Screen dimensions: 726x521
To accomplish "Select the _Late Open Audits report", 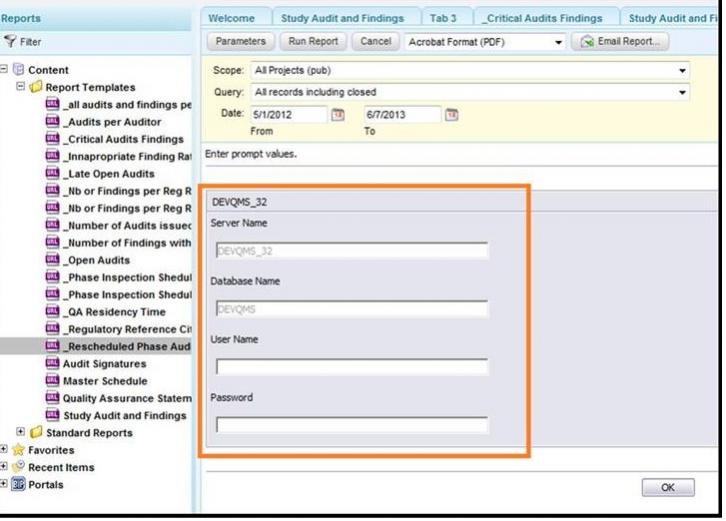I will click(109, 174).
